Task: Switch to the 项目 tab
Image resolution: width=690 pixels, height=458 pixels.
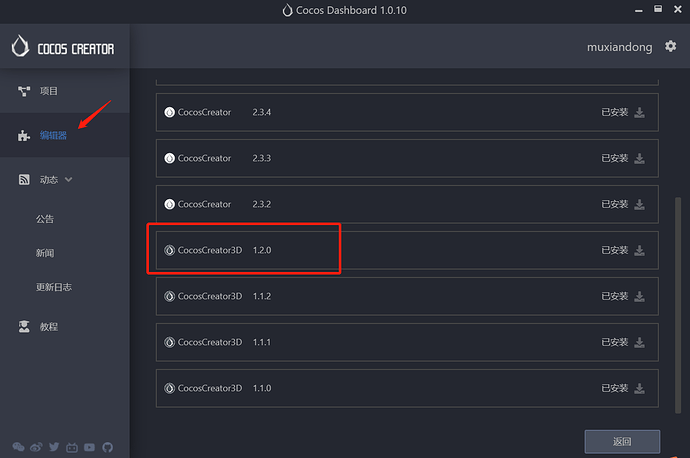Action: point(48,91)
